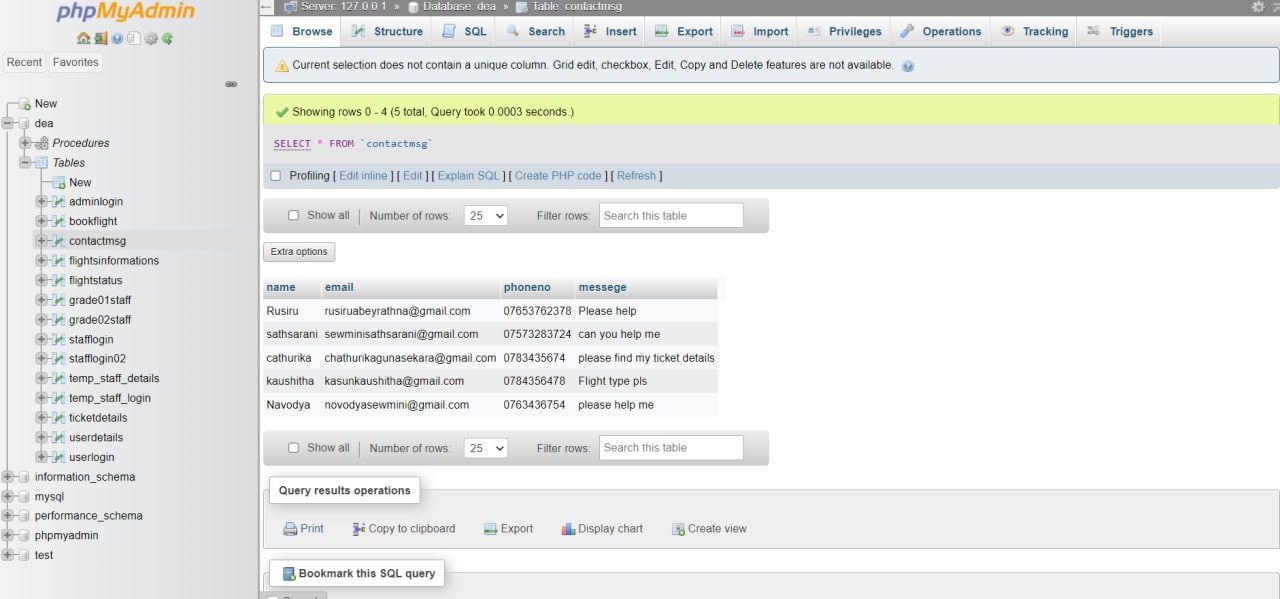Open the upper Number of rows dropdown
This screenshot has height=599, width=1280.
486,215
